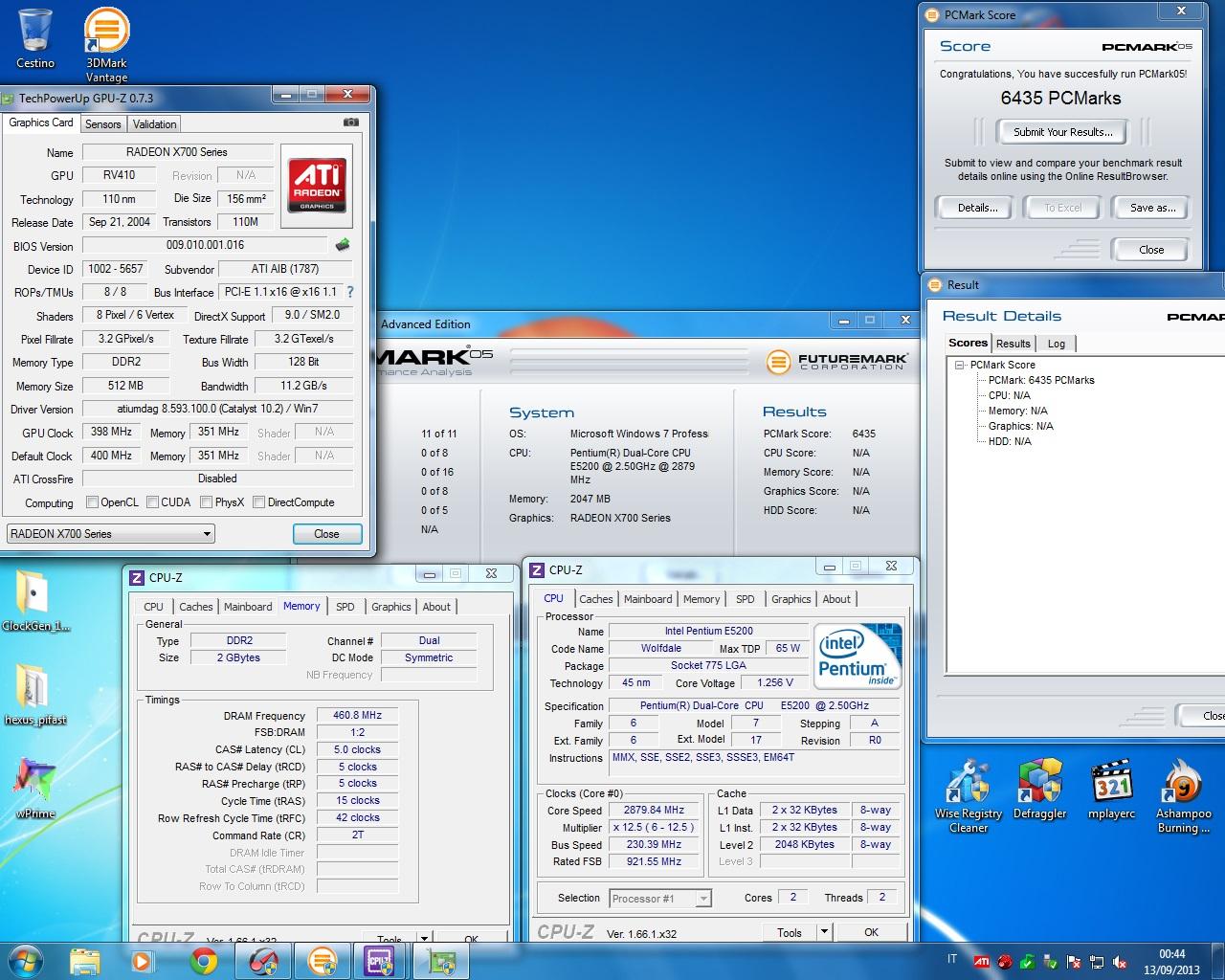Select the Graphics Card tab in GPU-Z

pyautogui.click(x=41, y=122)
